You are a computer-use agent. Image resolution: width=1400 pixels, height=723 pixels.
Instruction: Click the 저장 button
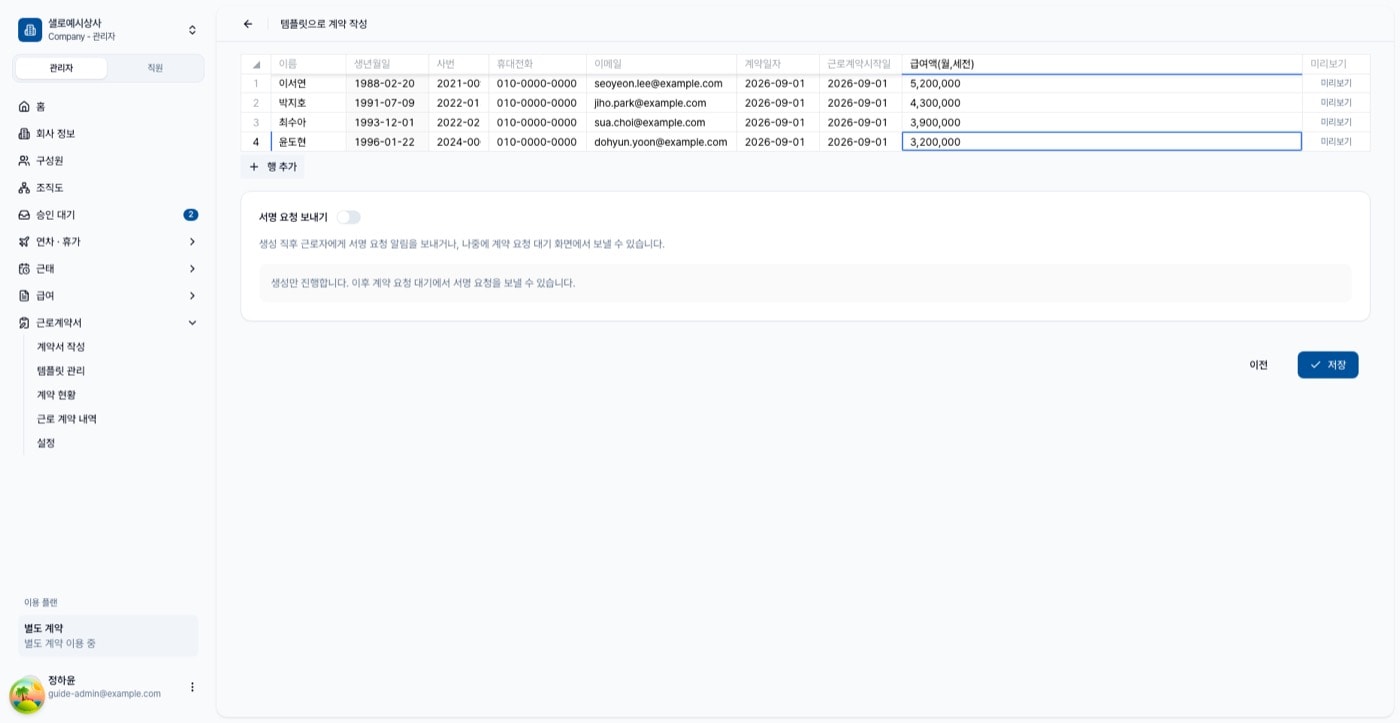(1328, 365)
